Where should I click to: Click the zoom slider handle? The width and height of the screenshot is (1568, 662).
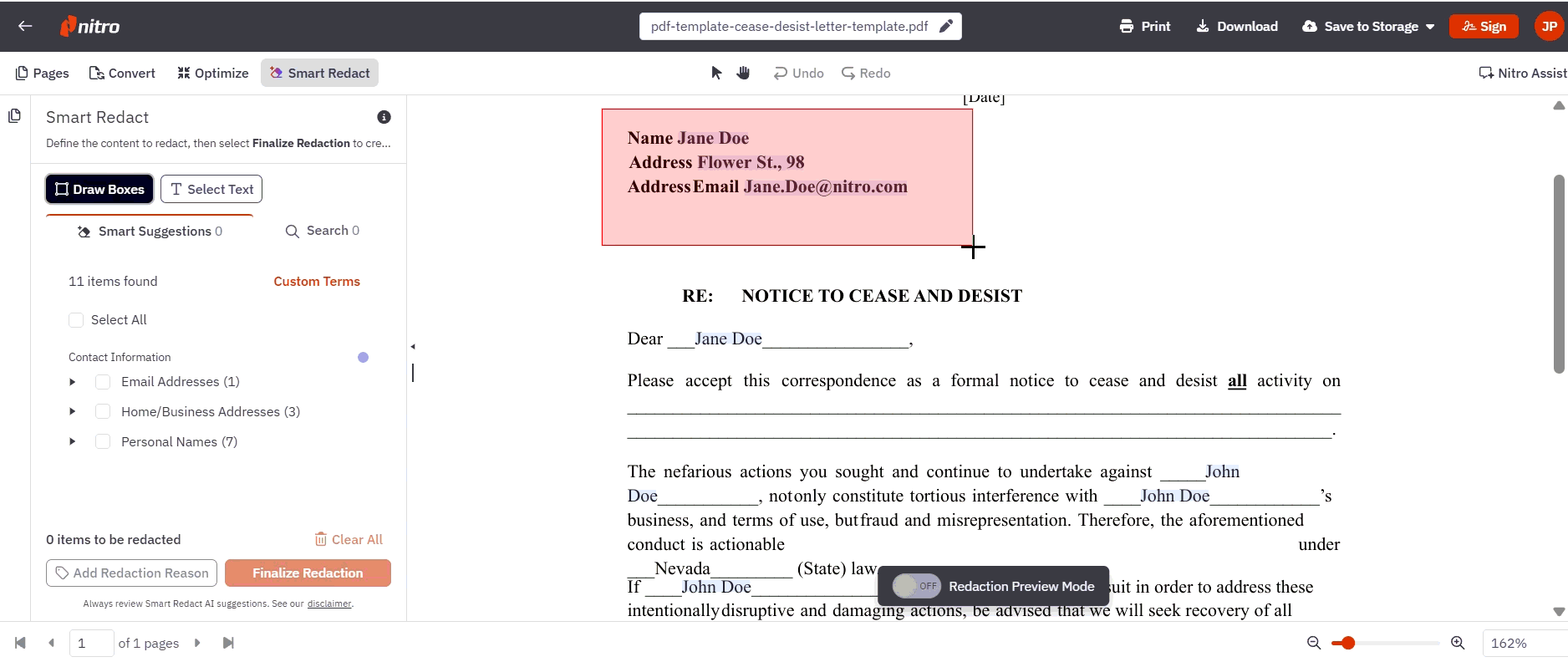tap(1347, 643)
